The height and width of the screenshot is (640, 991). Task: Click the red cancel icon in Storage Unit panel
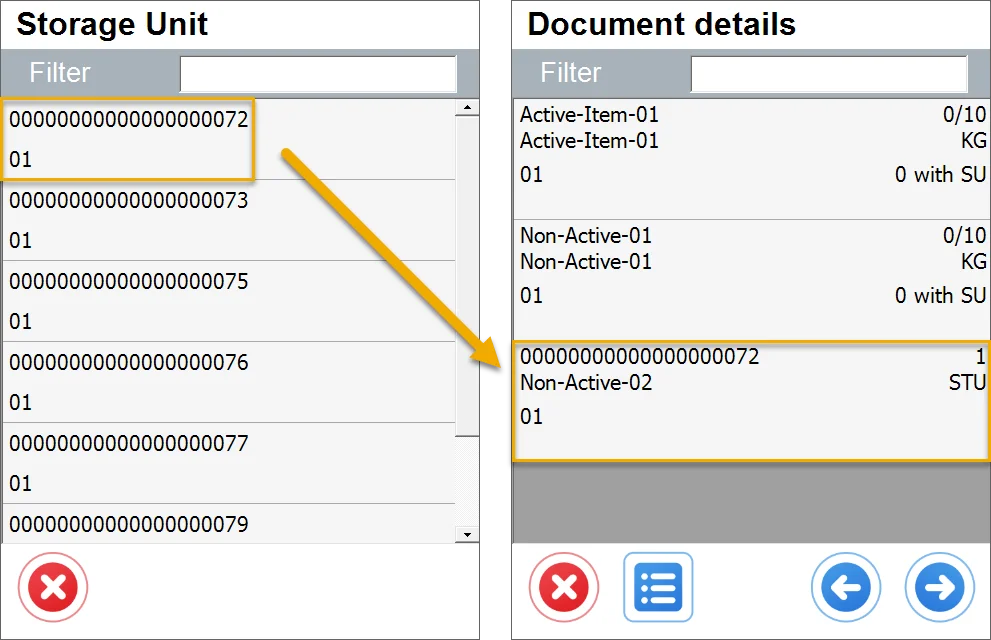point(53,587)
